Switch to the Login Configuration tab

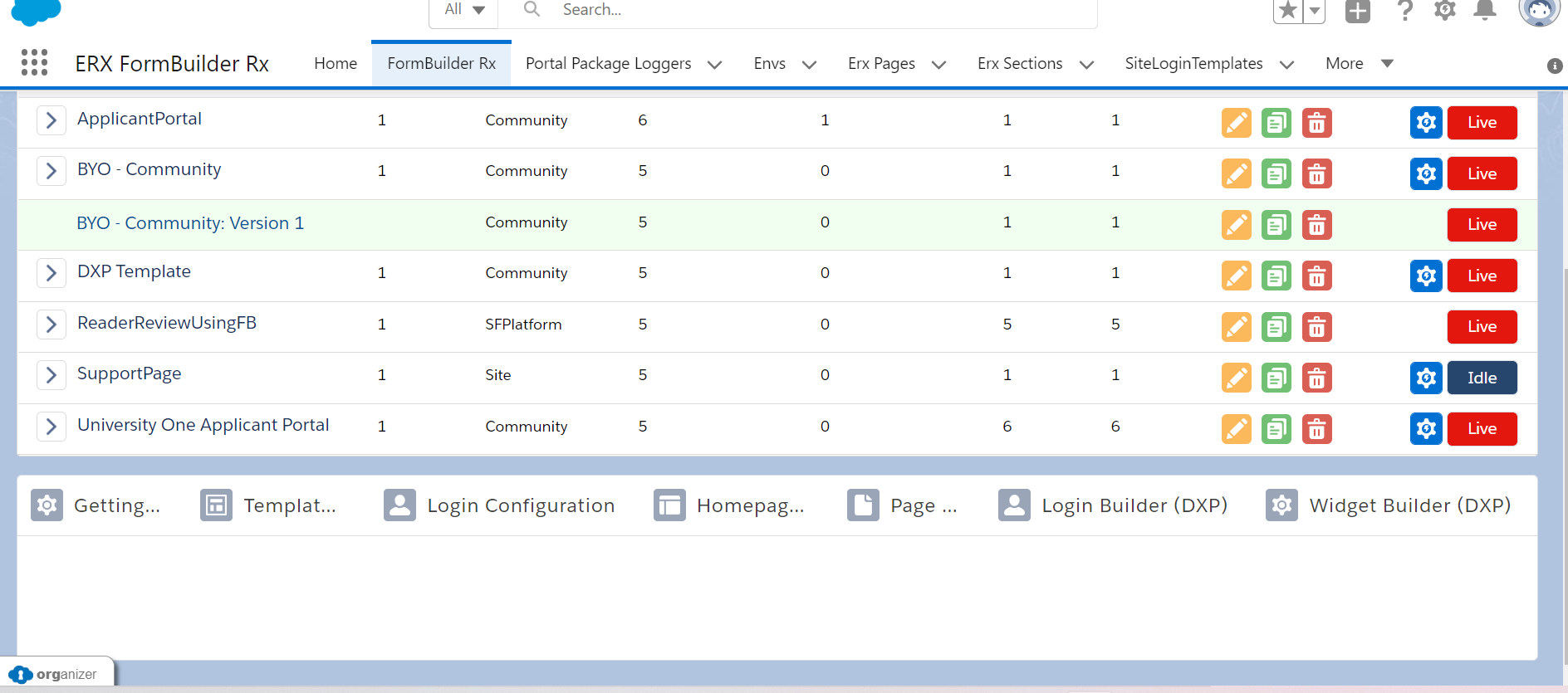click(499, 505)
